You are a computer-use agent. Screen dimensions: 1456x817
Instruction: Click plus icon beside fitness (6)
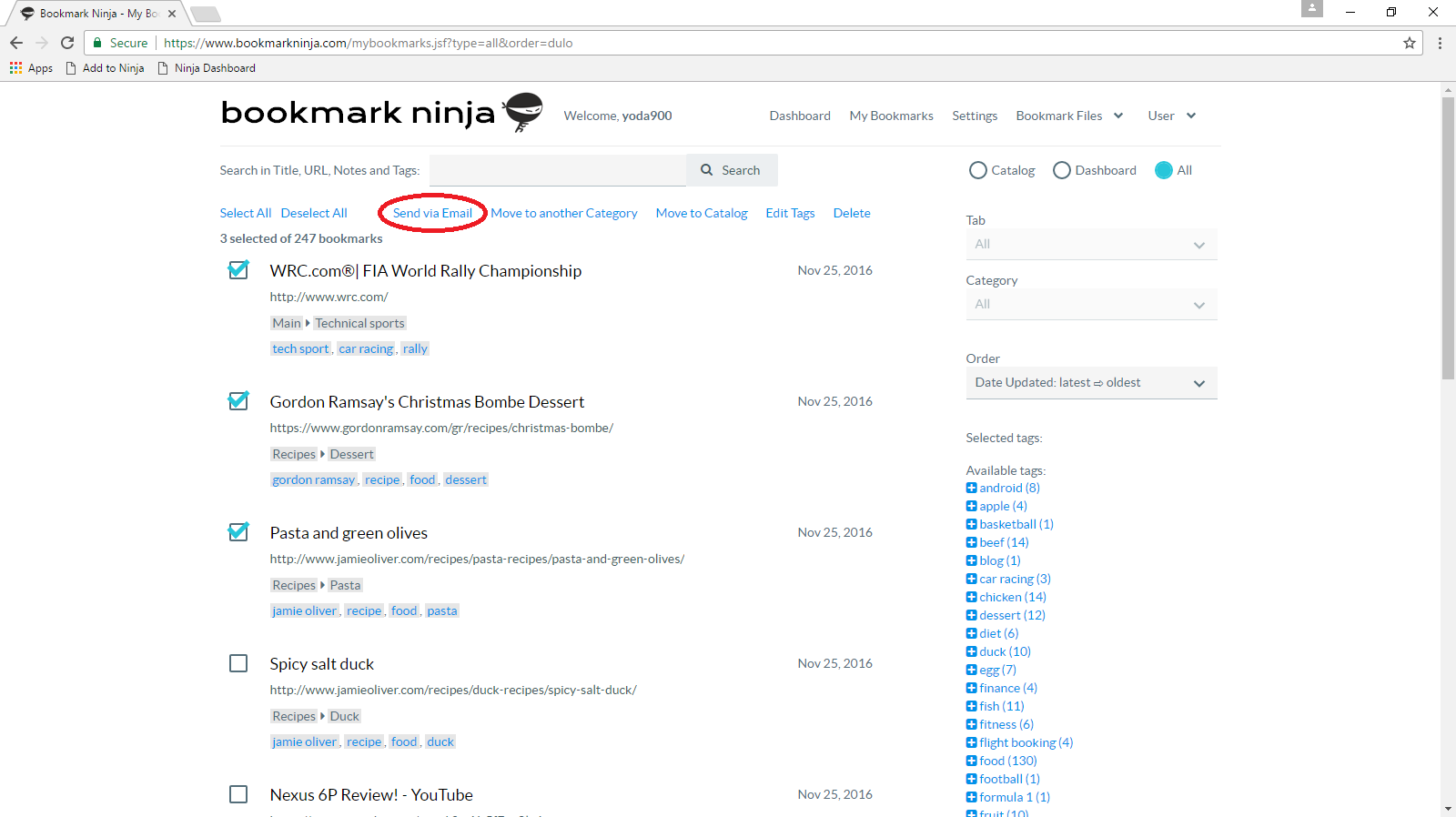(971, 724)
